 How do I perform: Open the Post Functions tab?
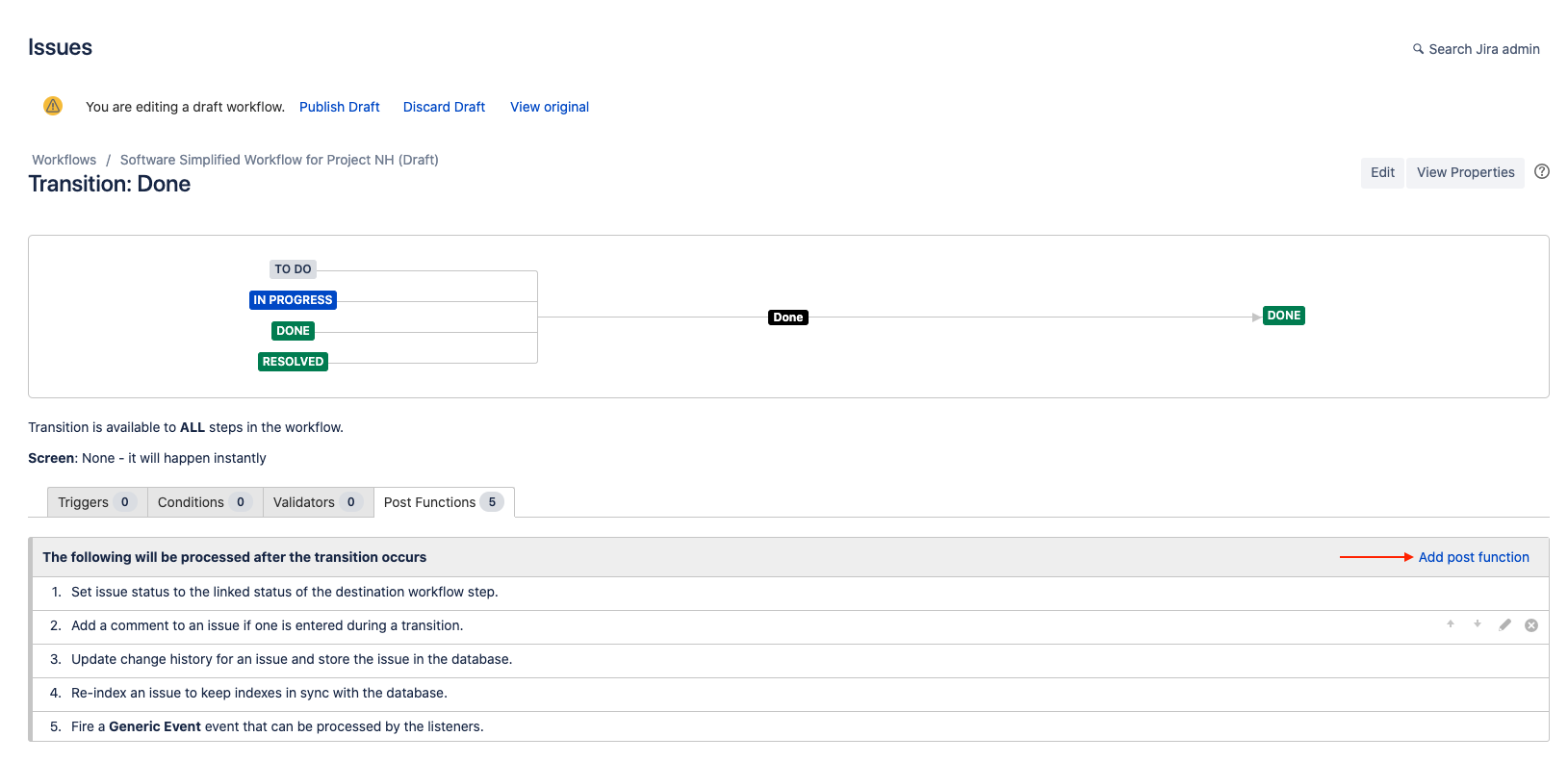pos(444,502)
